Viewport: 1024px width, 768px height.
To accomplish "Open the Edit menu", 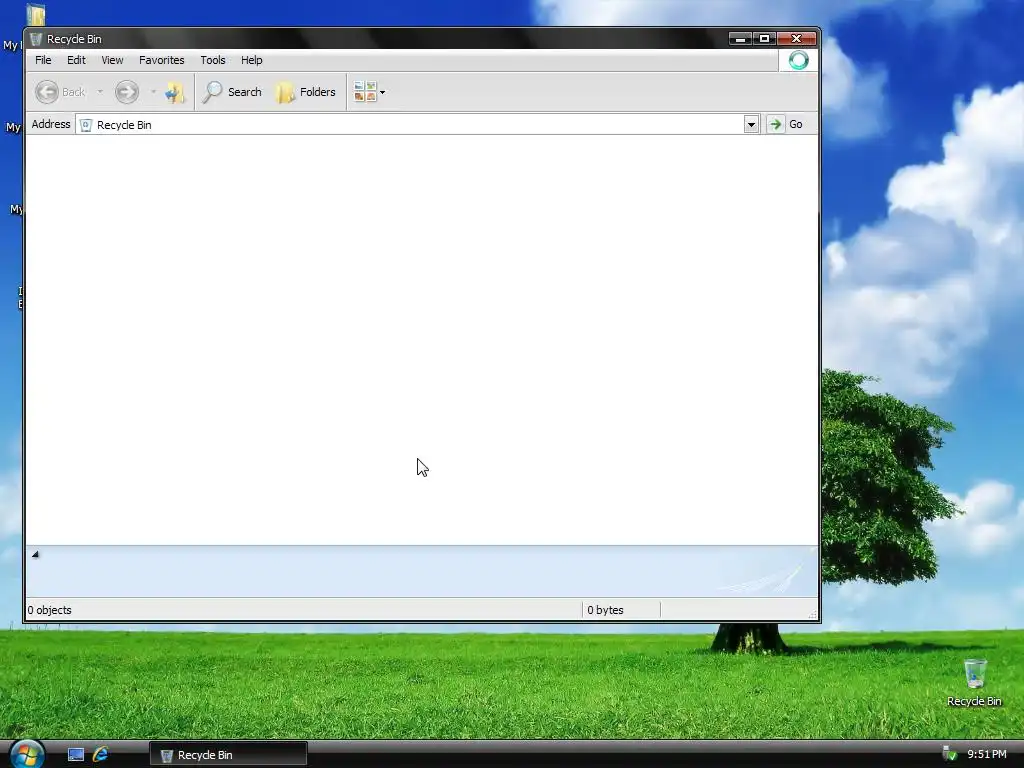I will tap(76, 60).
